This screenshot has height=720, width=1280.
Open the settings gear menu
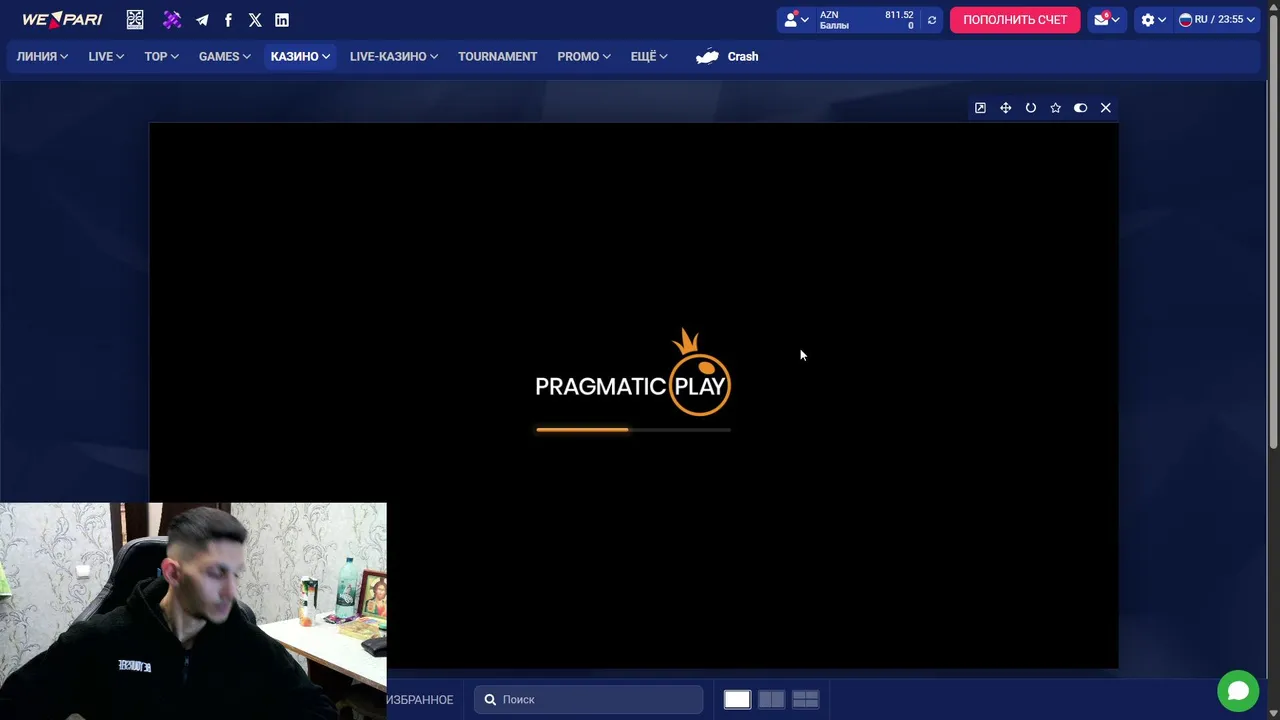point(1153,20)
